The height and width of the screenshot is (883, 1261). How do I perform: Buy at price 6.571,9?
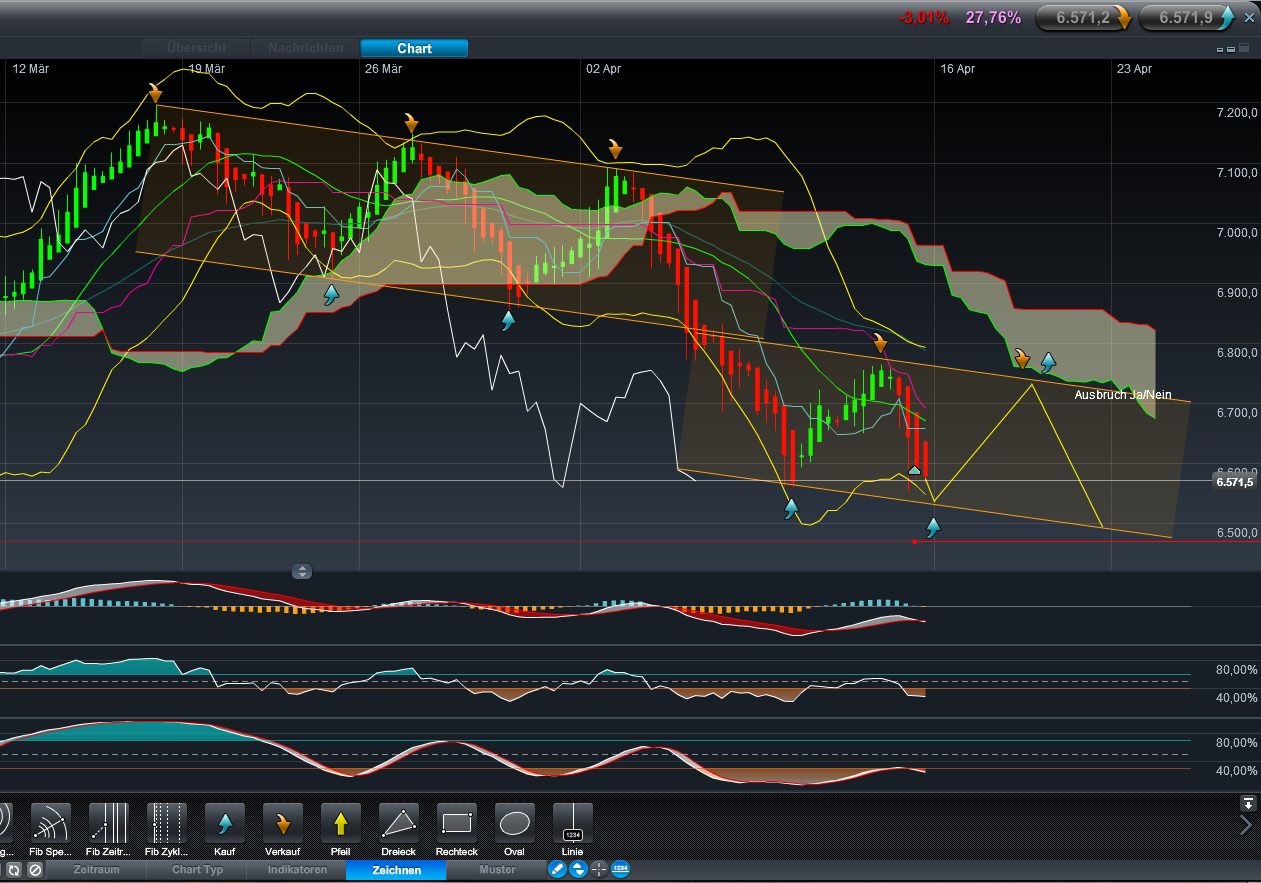tap(1189, 17)
